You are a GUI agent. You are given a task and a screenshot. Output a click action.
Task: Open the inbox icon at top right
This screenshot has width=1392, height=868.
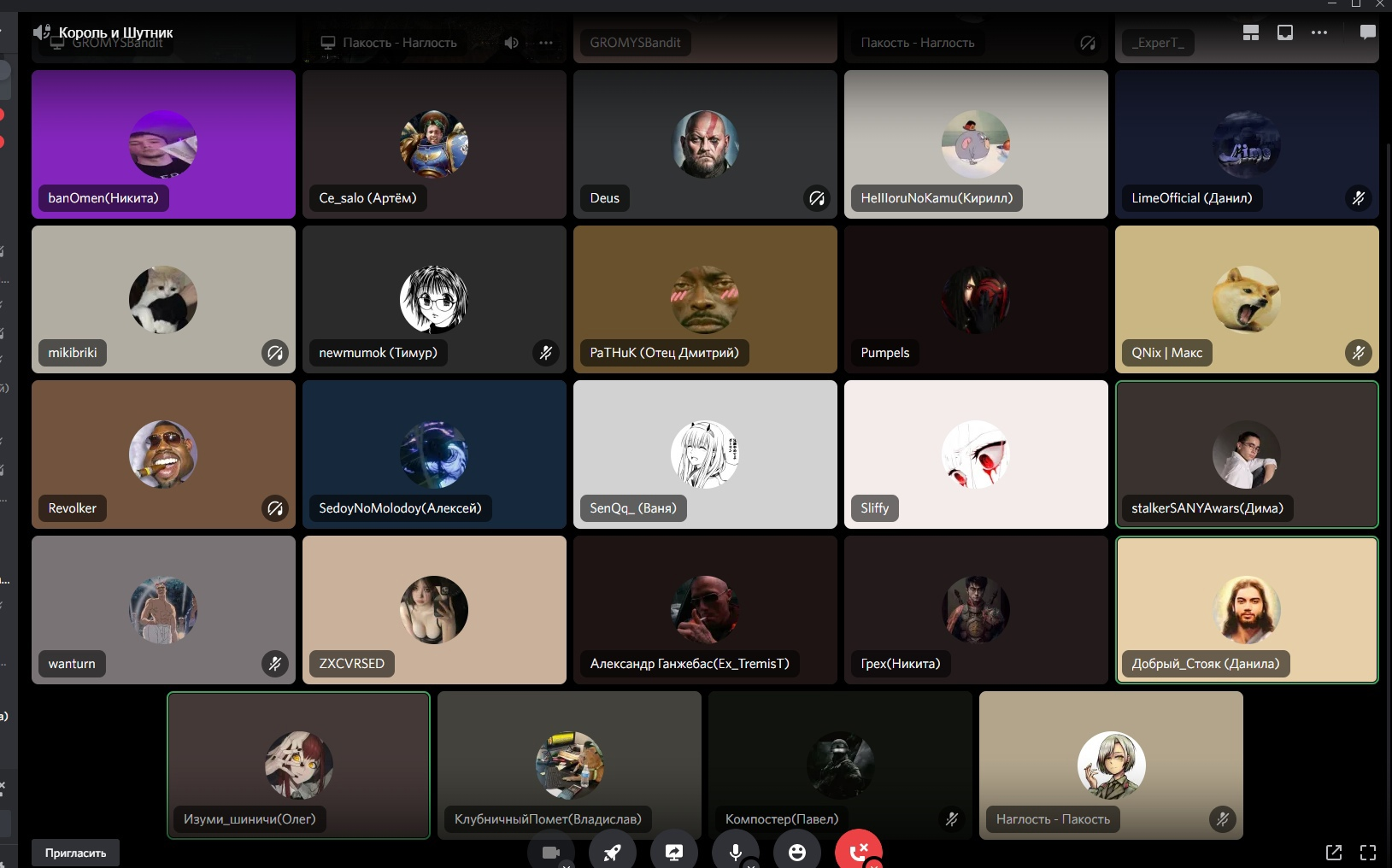click(x=1285, y=32)
